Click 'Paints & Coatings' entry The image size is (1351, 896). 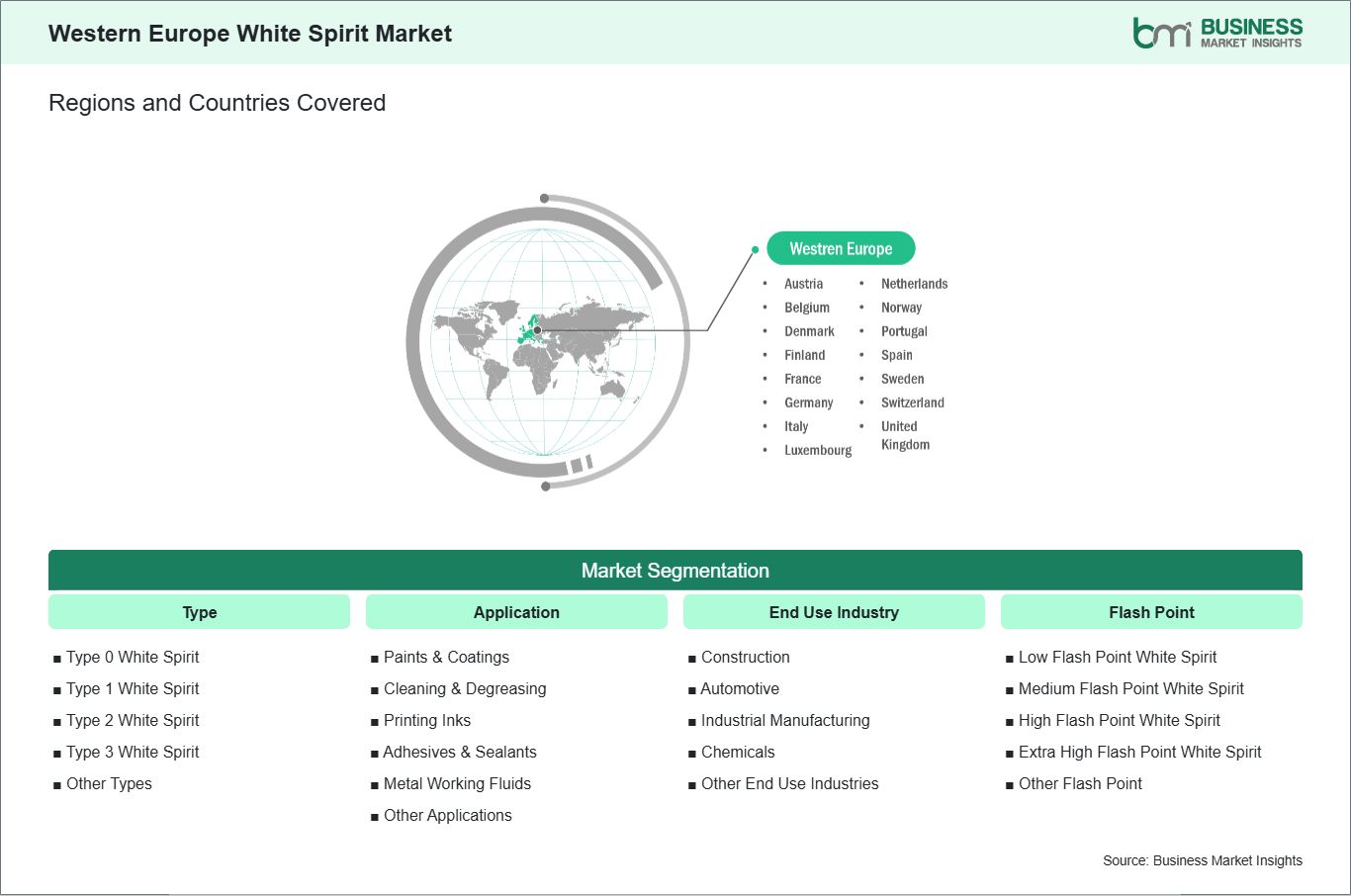pos(446,657)
